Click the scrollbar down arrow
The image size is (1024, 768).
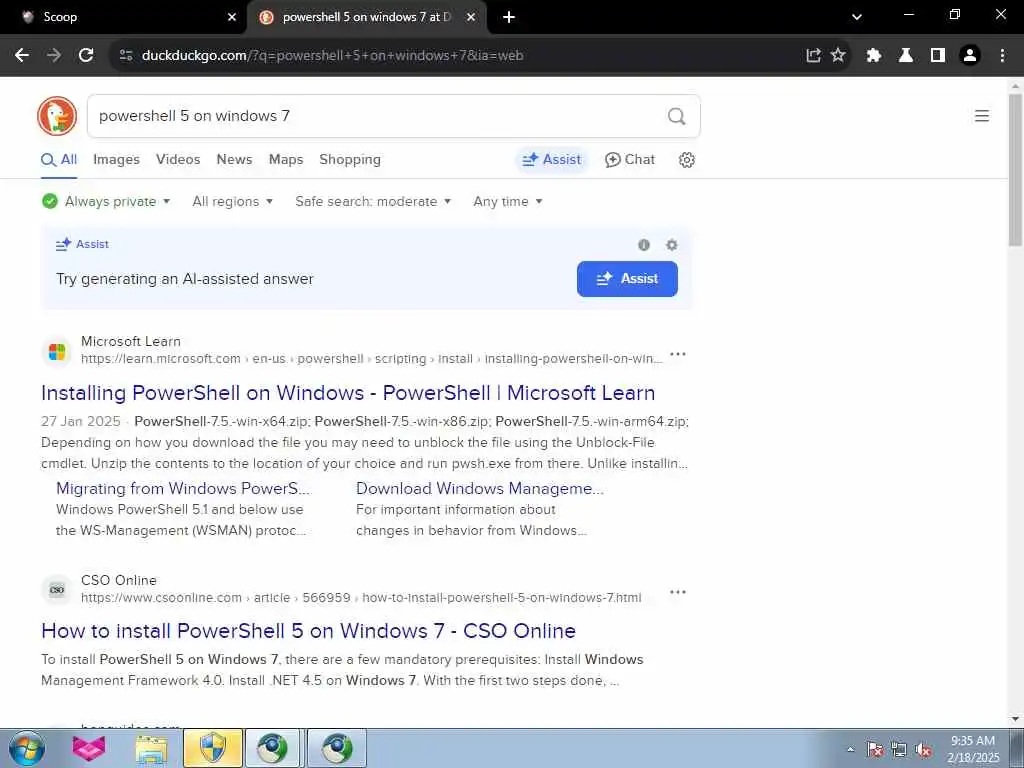coord(1015,719)
